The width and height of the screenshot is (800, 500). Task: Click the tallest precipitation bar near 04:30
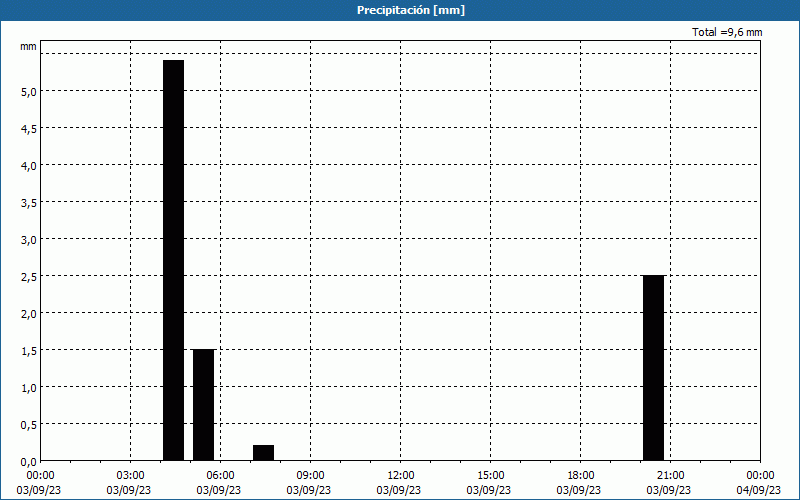[x=173, y=260]
